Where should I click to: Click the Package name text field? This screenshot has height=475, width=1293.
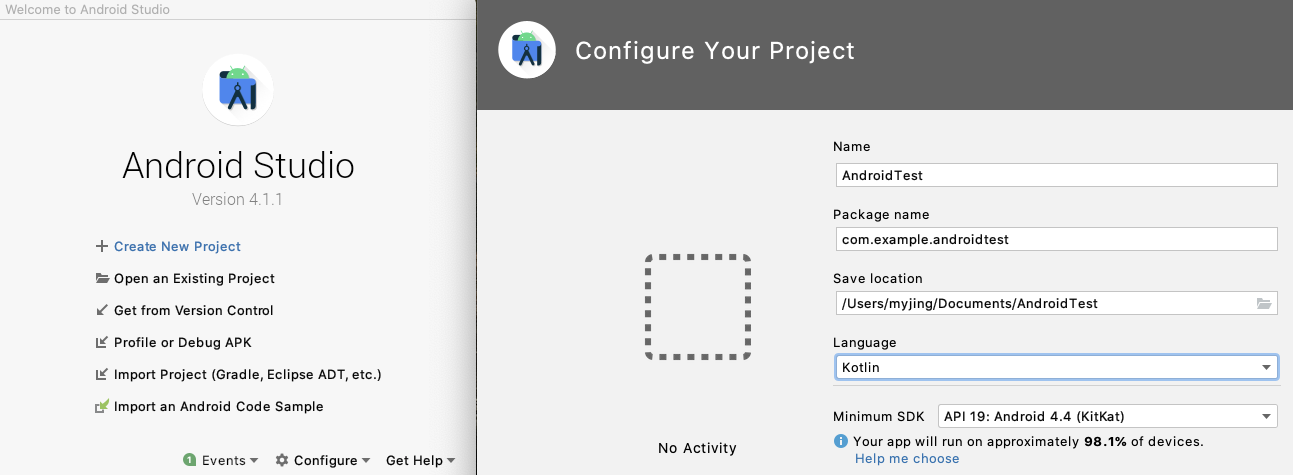click(1055, 239)
